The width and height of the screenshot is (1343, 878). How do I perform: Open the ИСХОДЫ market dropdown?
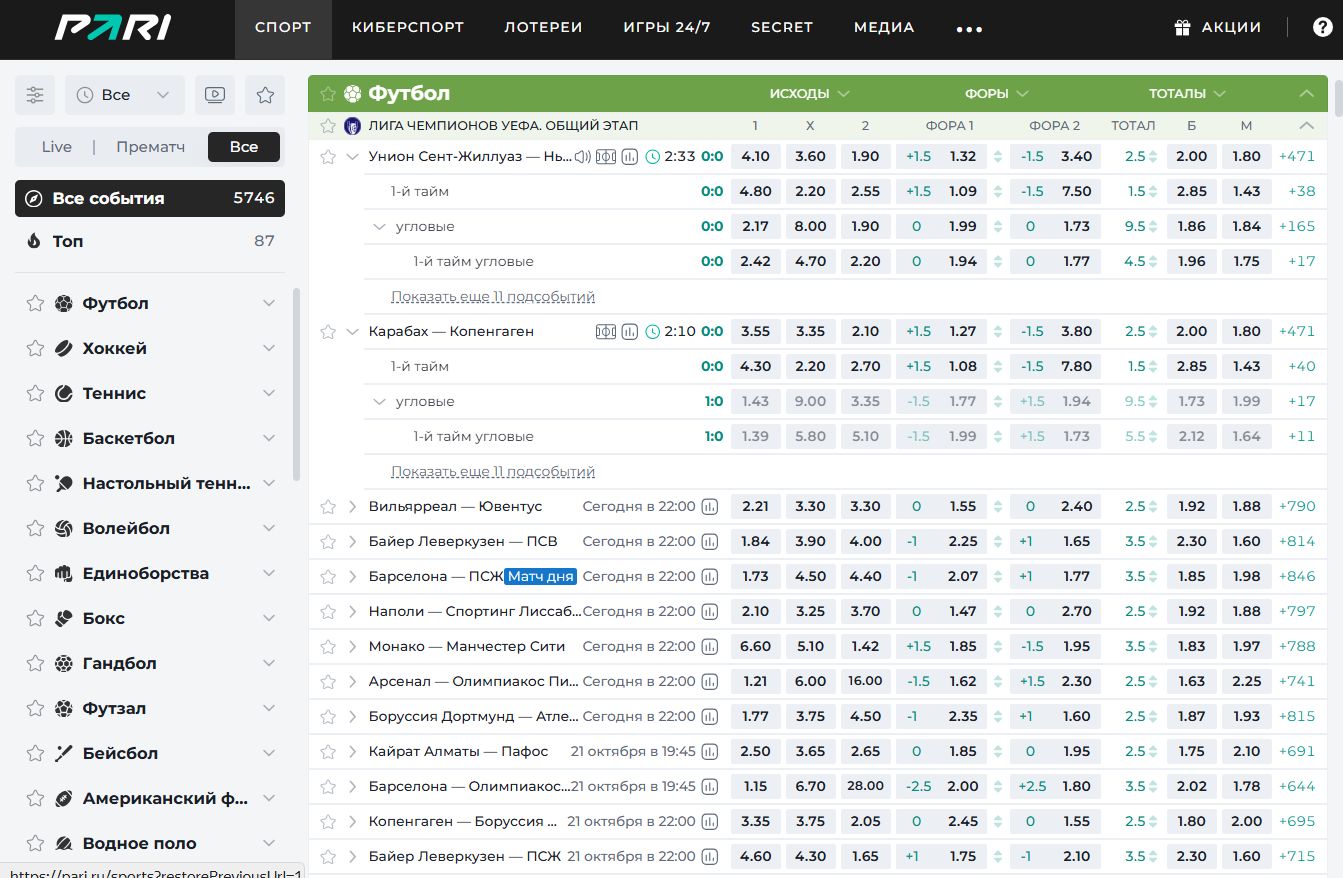point(809,94)
